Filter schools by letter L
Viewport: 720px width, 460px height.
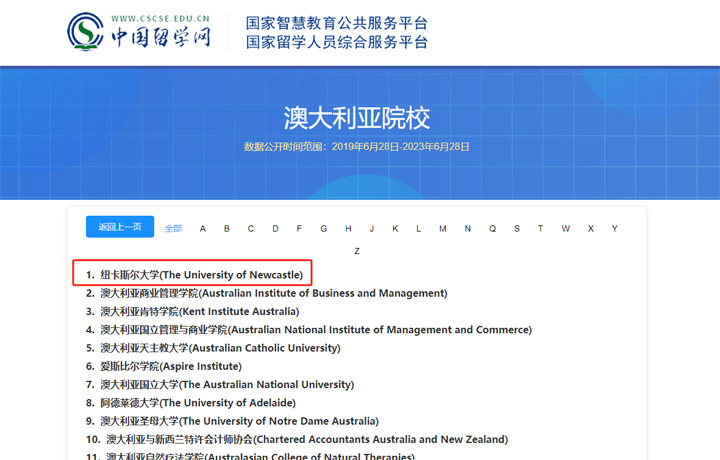click(418, 229)
